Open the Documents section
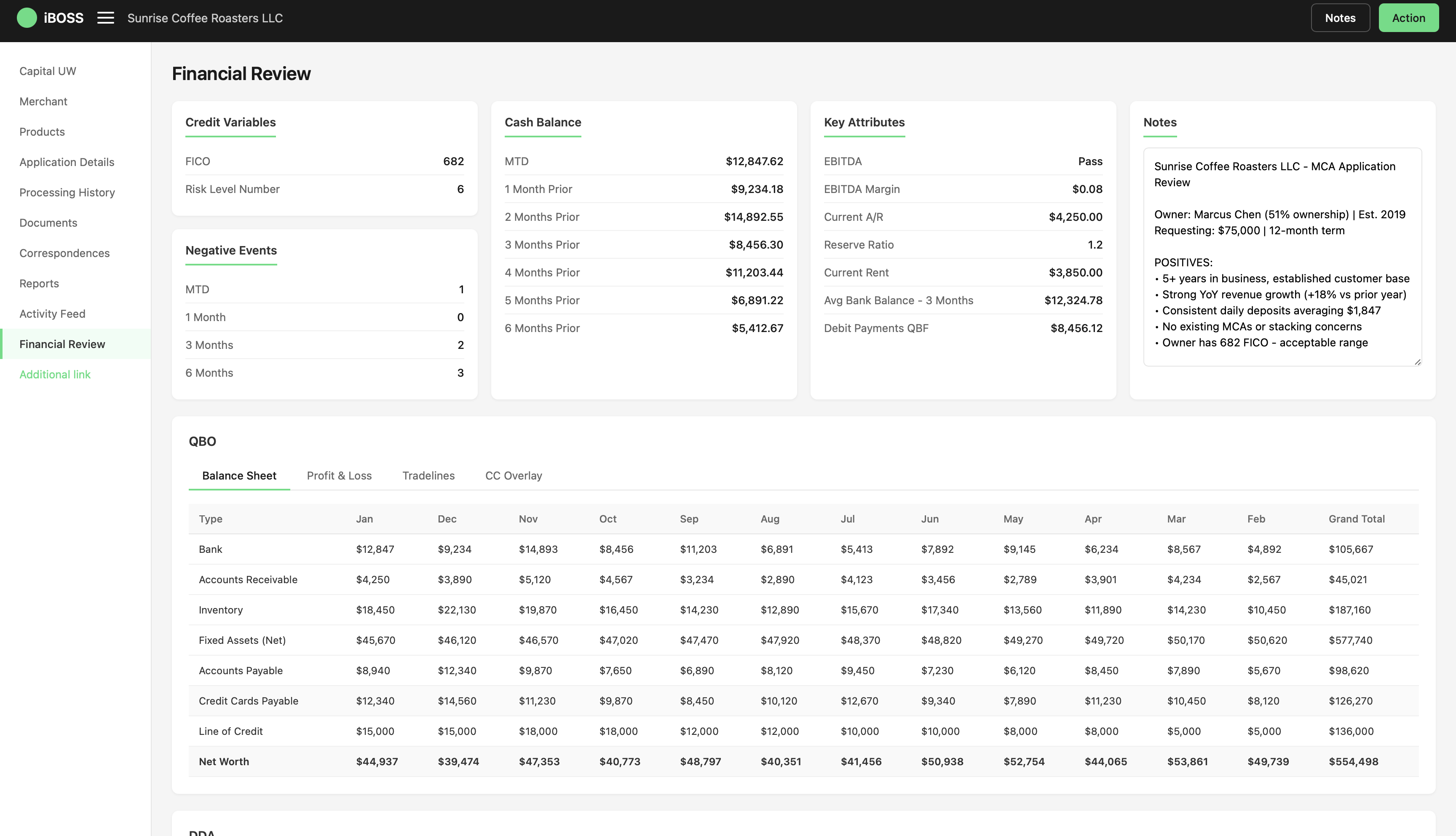Viewport: 1456px width, 836px height. click(x=48, y=223)
